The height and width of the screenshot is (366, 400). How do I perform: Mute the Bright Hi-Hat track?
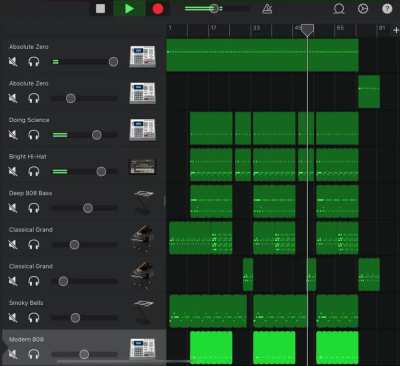[x=13, y=171]
